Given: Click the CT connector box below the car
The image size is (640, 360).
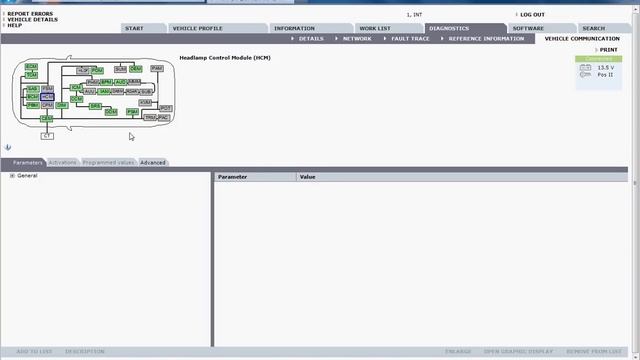Looking at the screenshot, I should [x=47, y=136].
